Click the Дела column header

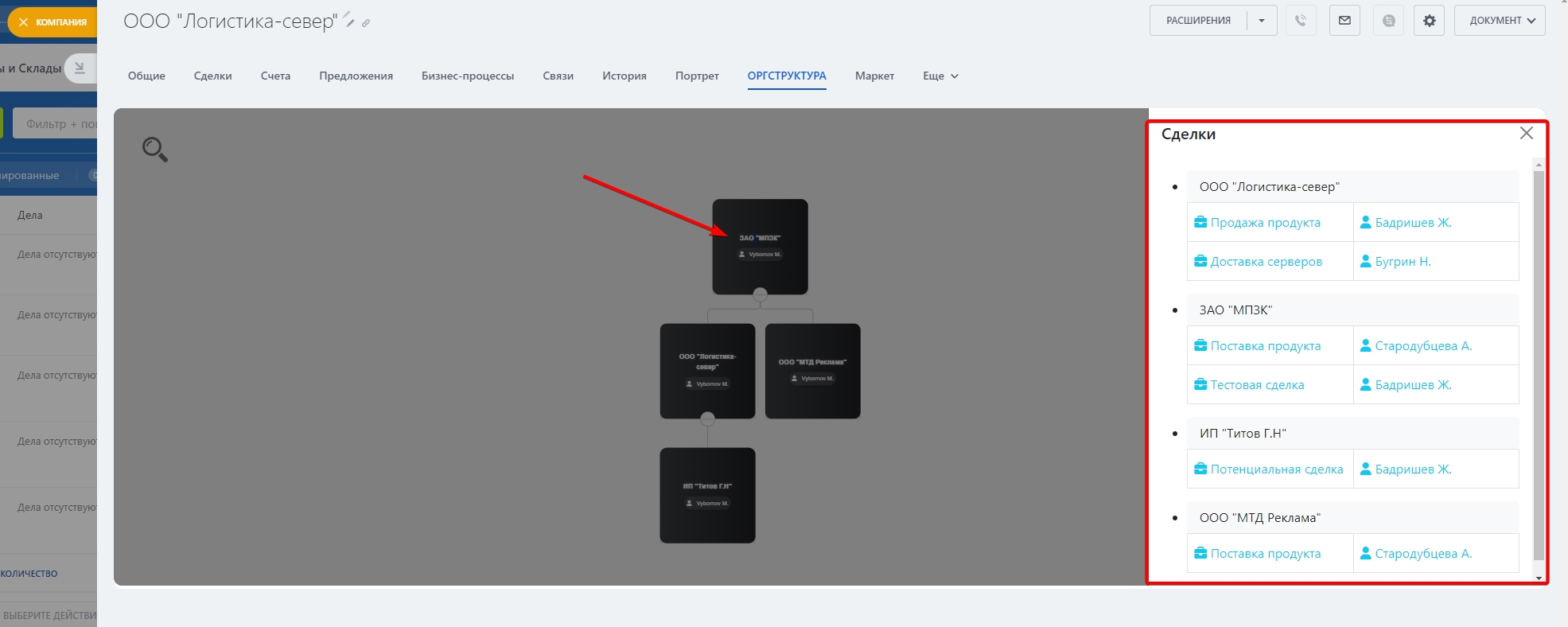[x=30, y=215]
